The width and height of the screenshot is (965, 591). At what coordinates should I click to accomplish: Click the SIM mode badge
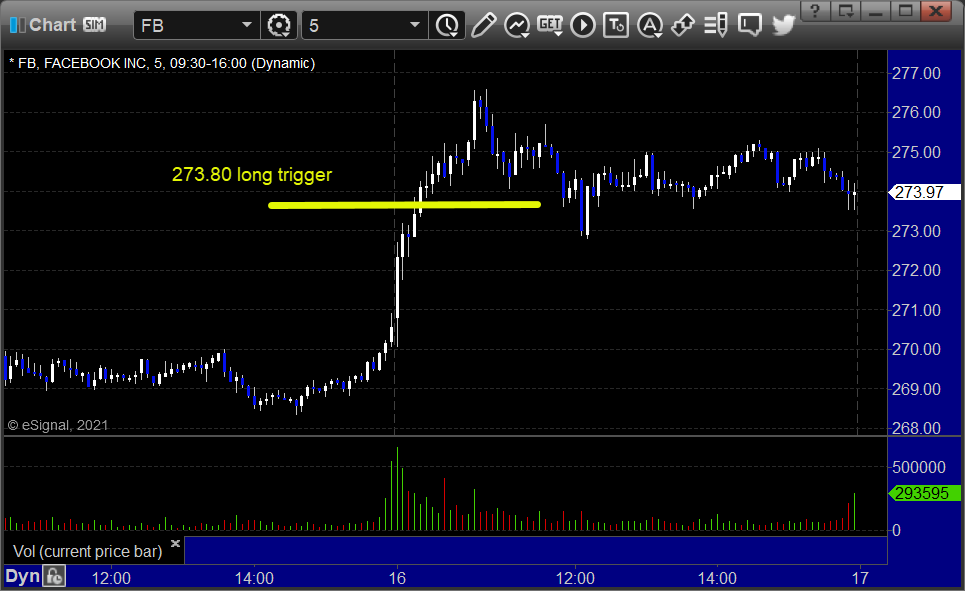tap(94, 25)
